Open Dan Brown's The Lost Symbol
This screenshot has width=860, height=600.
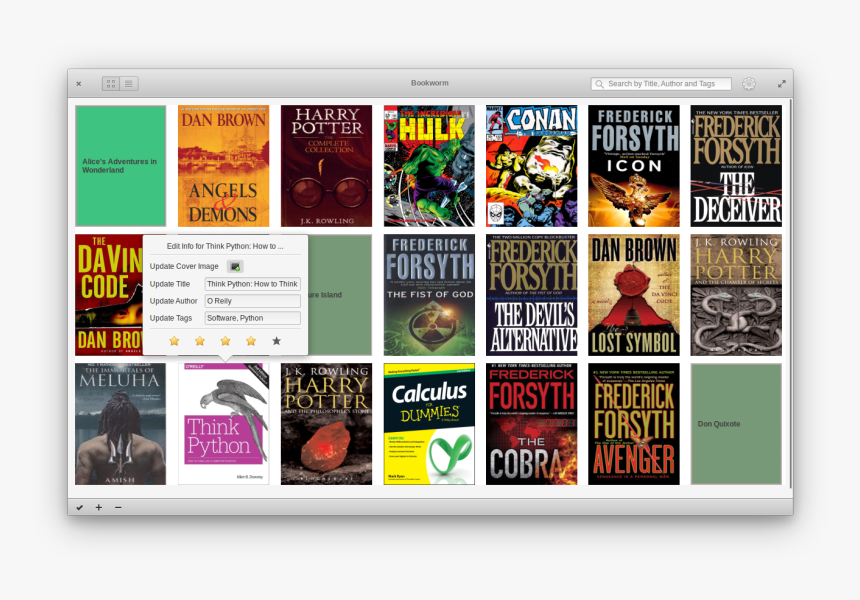tap(634, 295)
